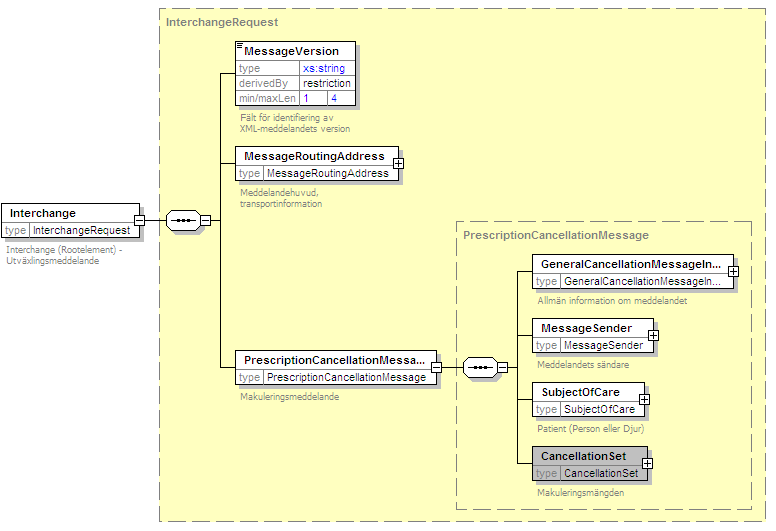Click the max length value 4
The image size is (776, 531).
334,99
